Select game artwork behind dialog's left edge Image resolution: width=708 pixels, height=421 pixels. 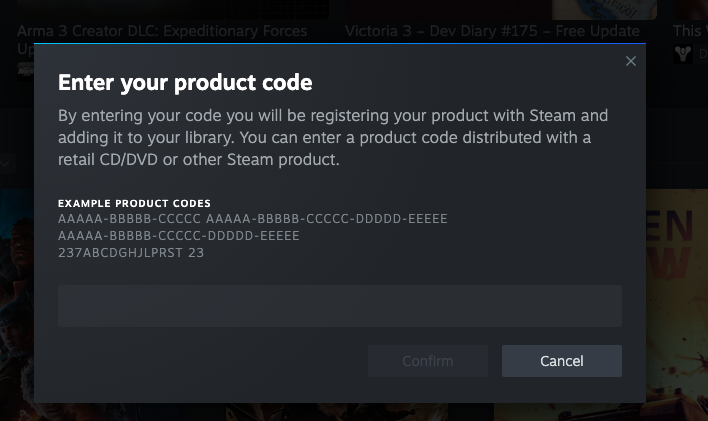coord(16,280)
